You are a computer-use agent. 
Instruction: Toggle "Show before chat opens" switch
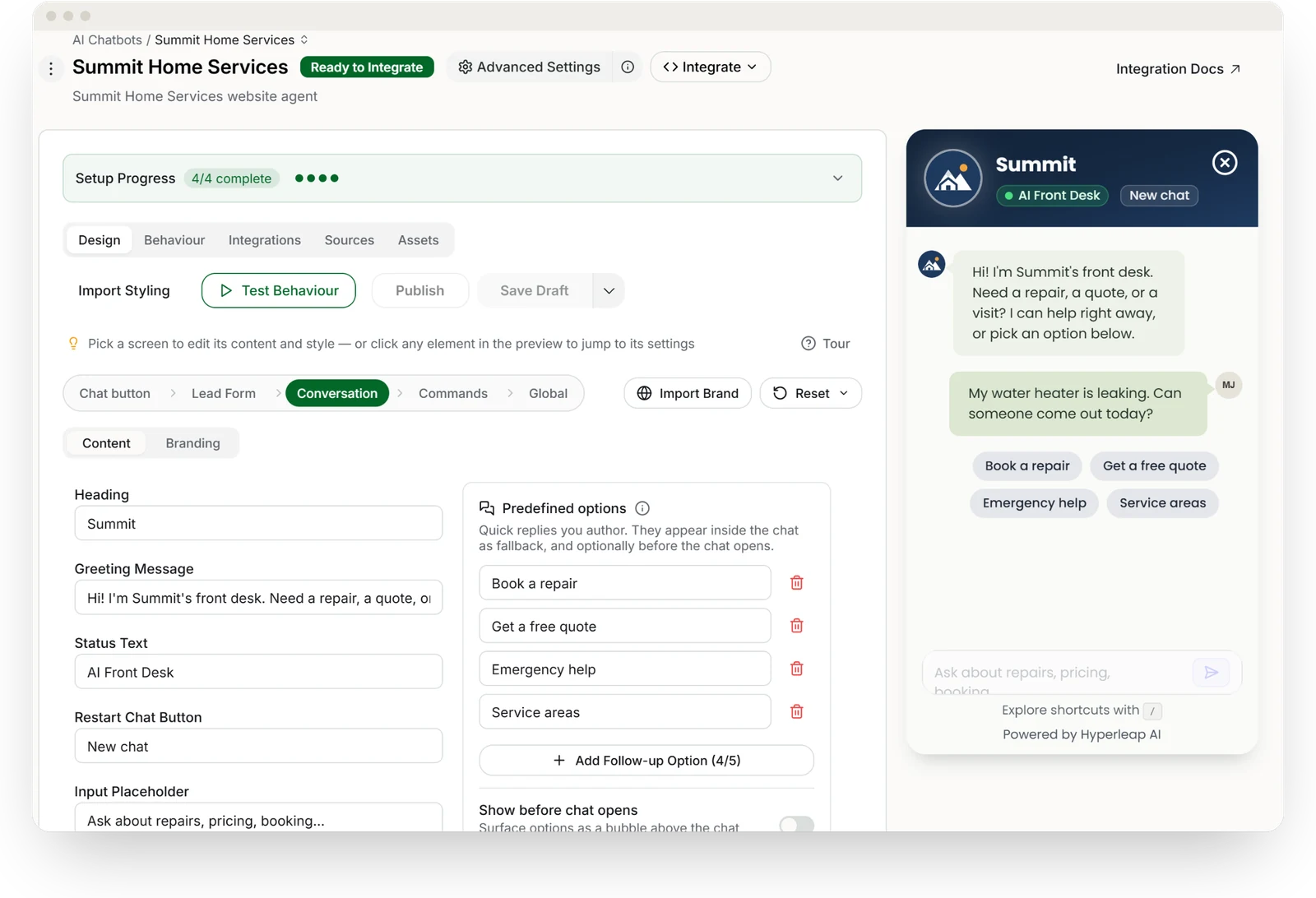(796, 825)
